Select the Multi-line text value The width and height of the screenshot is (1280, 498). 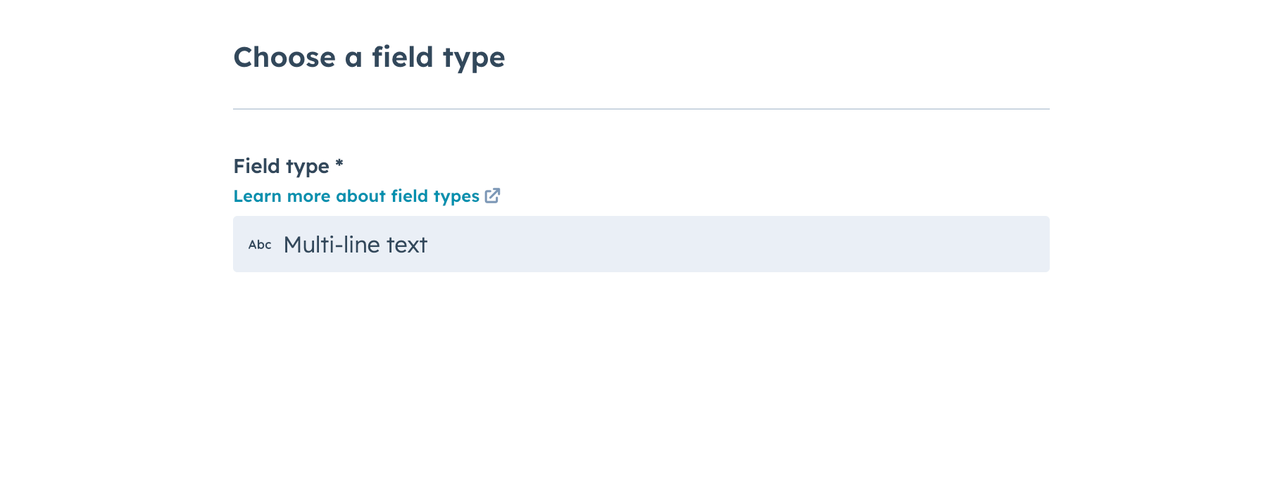point(355,245)
